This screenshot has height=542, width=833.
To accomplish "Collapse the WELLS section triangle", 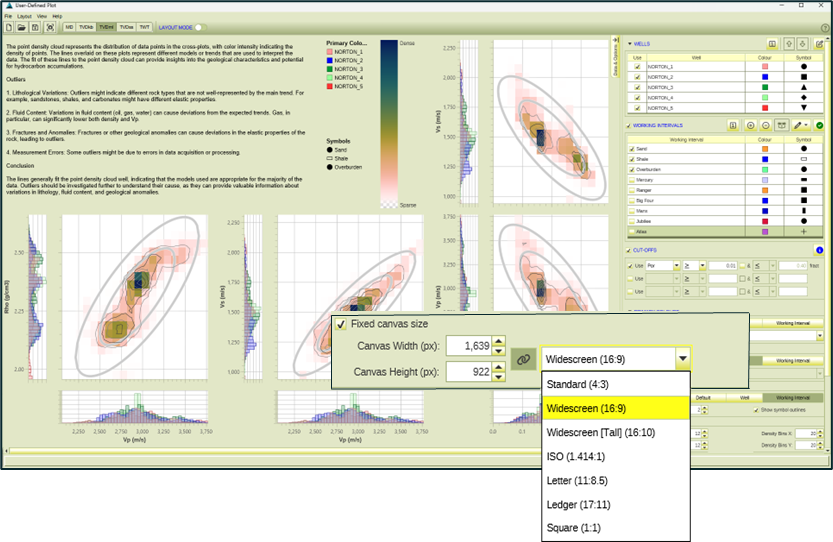I will tap(630, 44).
